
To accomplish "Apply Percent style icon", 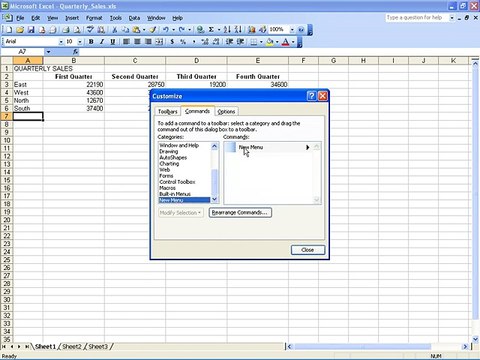I will (x=183, y=42).
